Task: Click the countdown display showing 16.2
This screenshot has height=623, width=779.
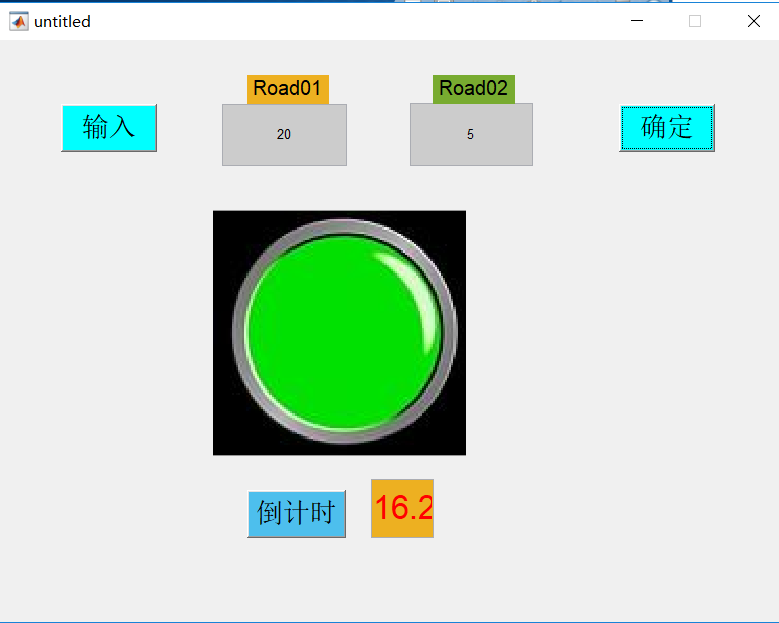Action: click(402, 508)
